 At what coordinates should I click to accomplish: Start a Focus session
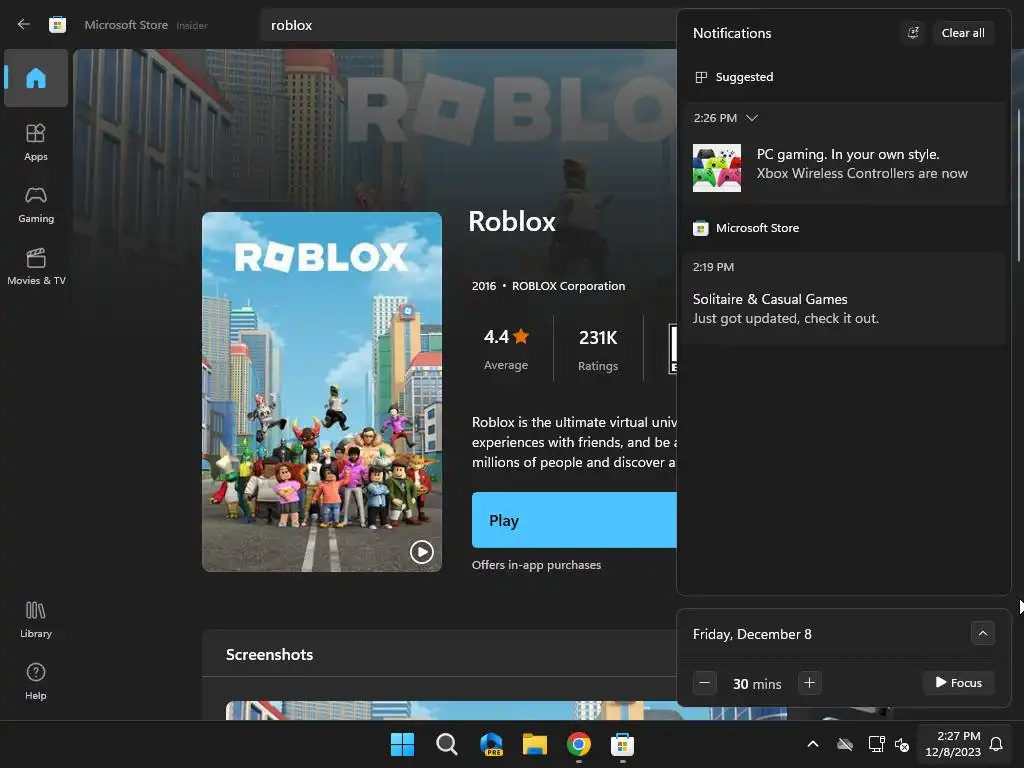point(958,683)
